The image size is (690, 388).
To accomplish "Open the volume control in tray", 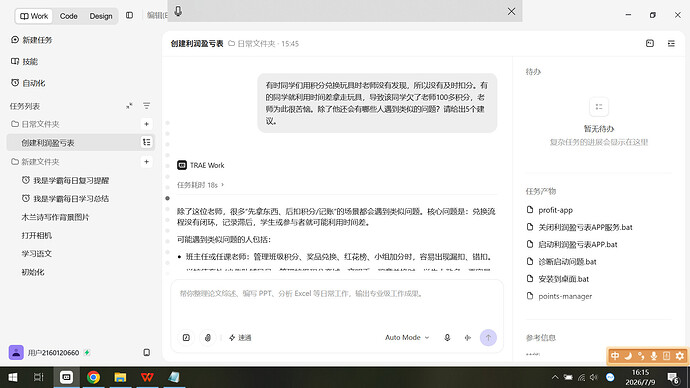I will click(594, 377).
